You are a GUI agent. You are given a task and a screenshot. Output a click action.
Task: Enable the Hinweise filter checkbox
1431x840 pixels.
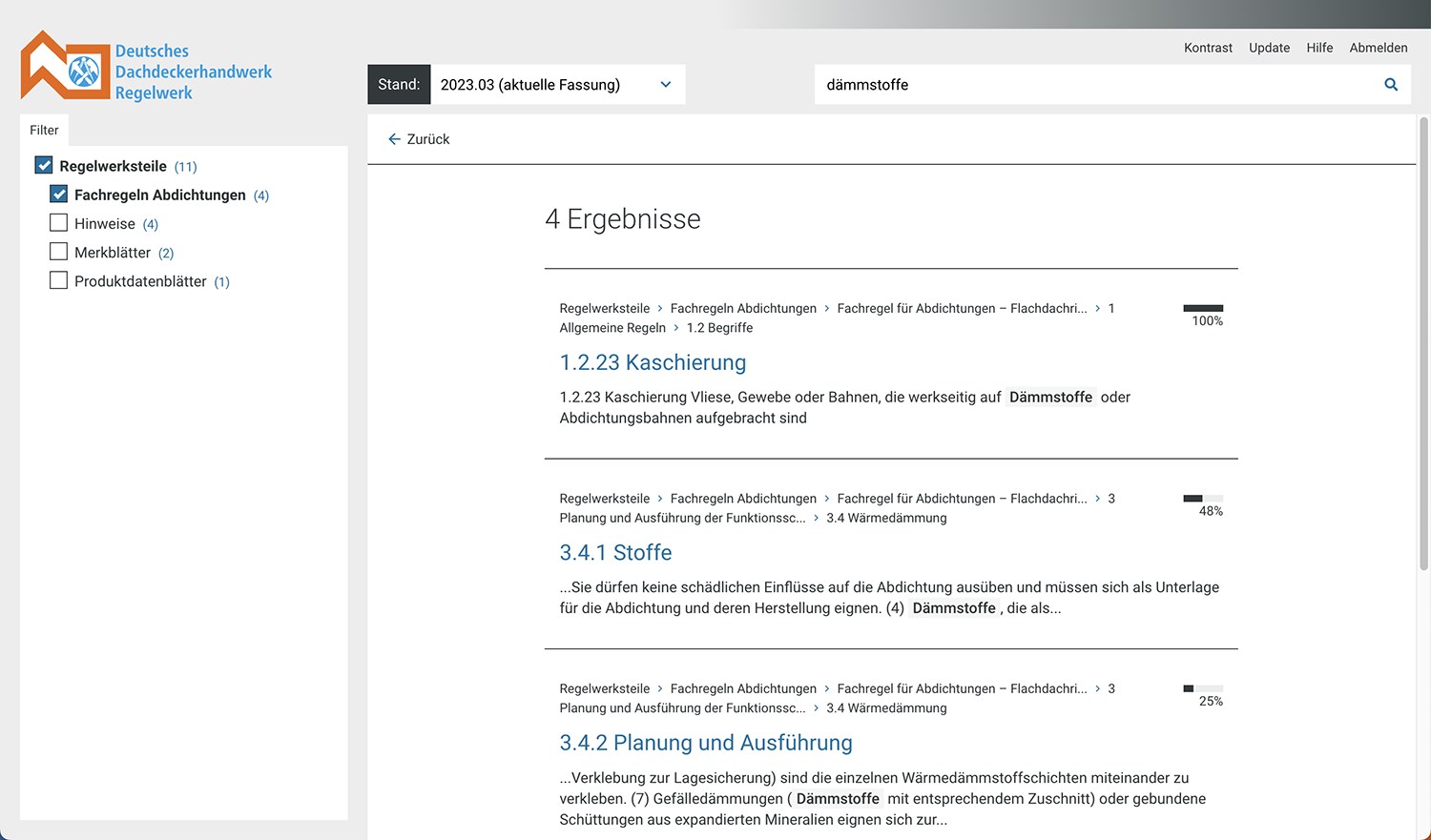coord(59,223)
